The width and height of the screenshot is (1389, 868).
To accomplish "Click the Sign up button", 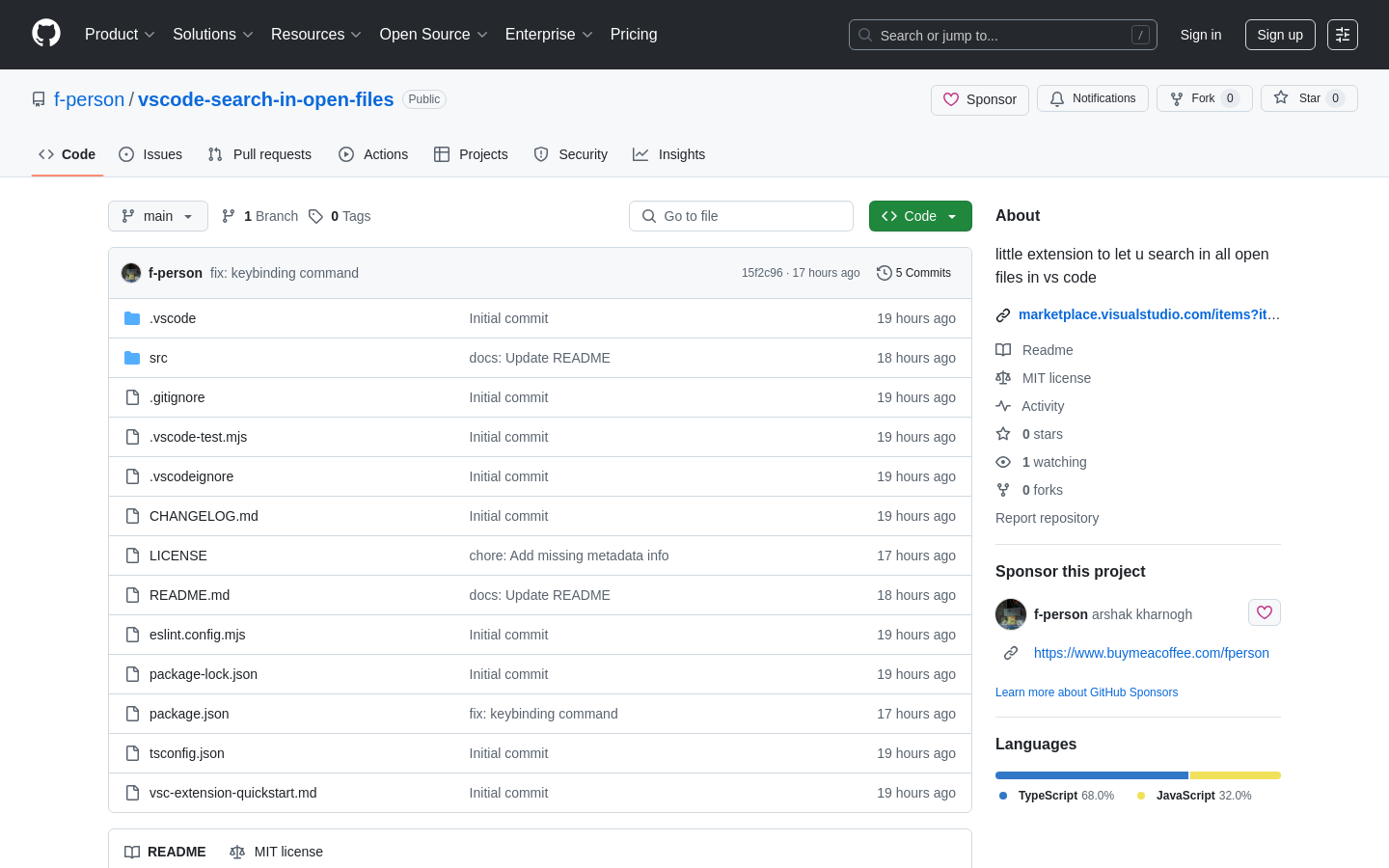I will pos(1280,35).
